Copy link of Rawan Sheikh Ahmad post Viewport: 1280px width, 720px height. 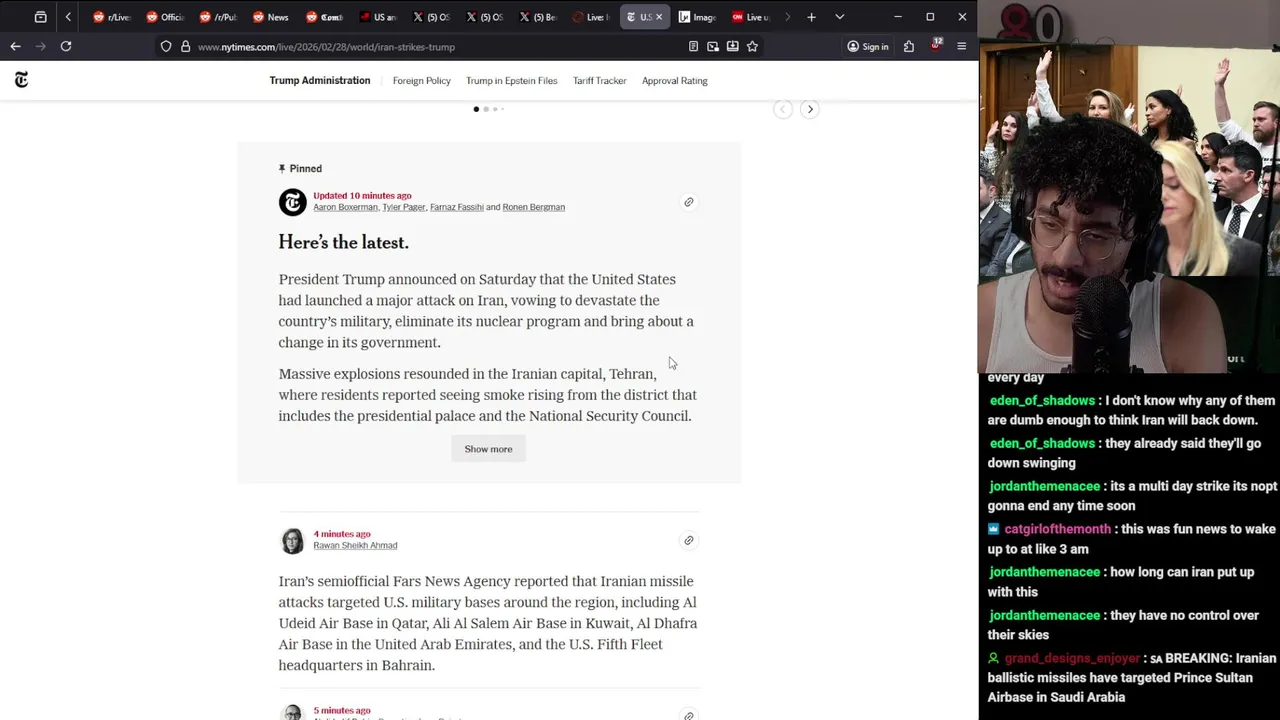tap(688, 540)
